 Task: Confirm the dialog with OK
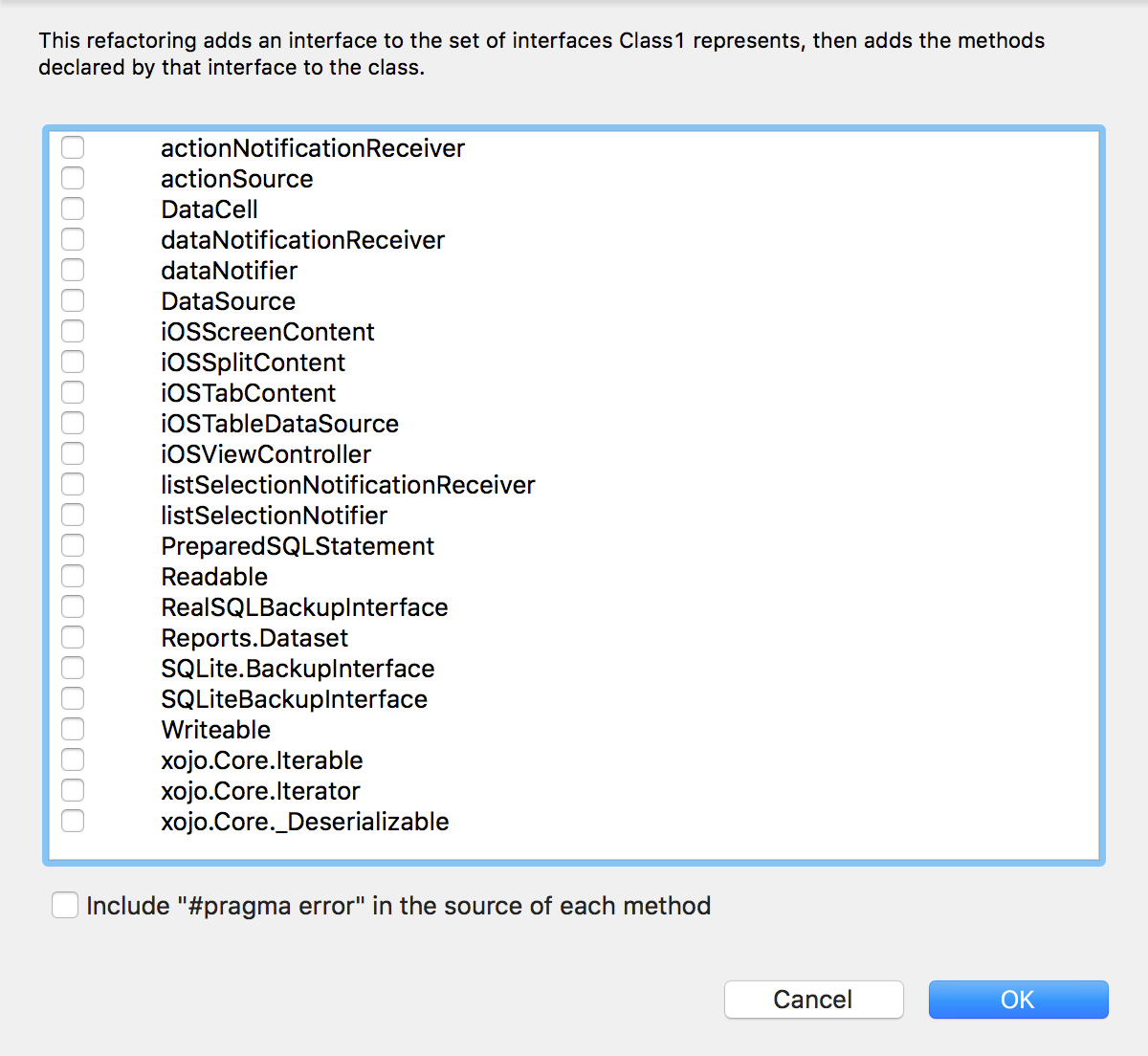click(x=1018, y=1000)
